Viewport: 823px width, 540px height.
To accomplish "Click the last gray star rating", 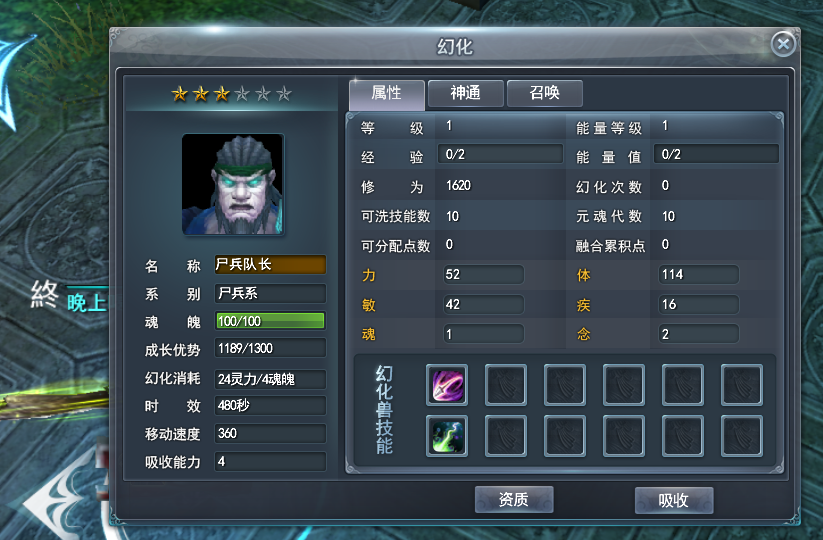I will point(284,94).
